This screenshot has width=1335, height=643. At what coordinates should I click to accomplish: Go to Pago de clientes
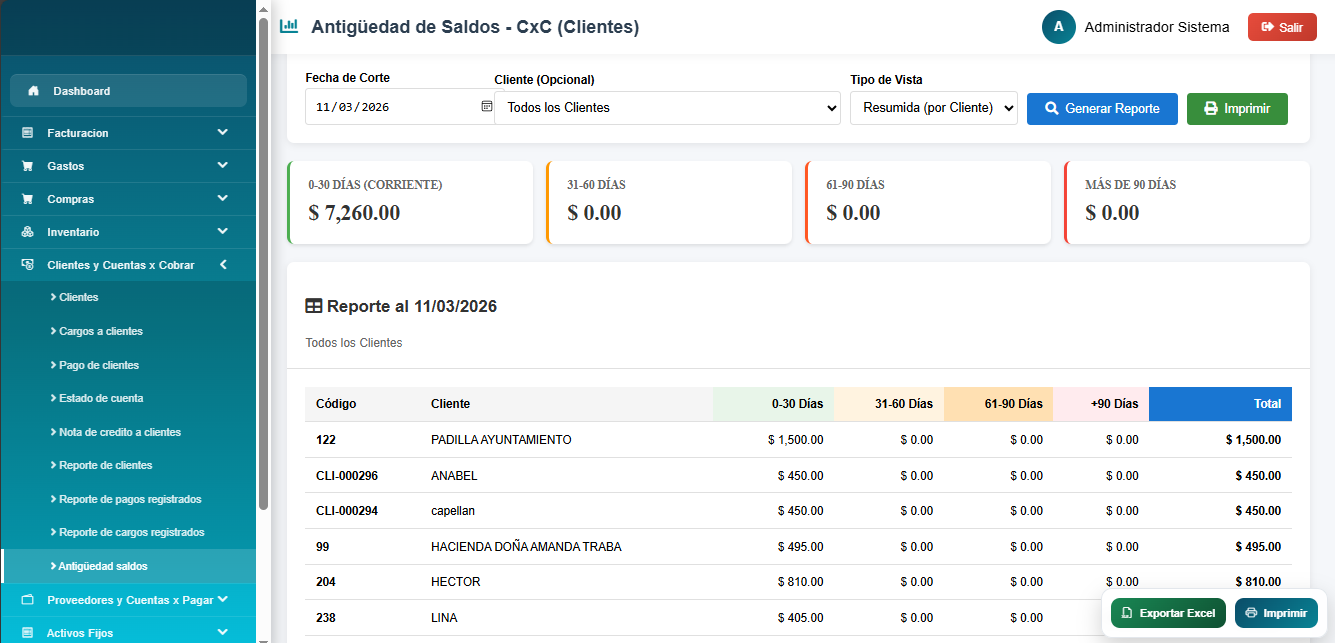coord(99,365)
